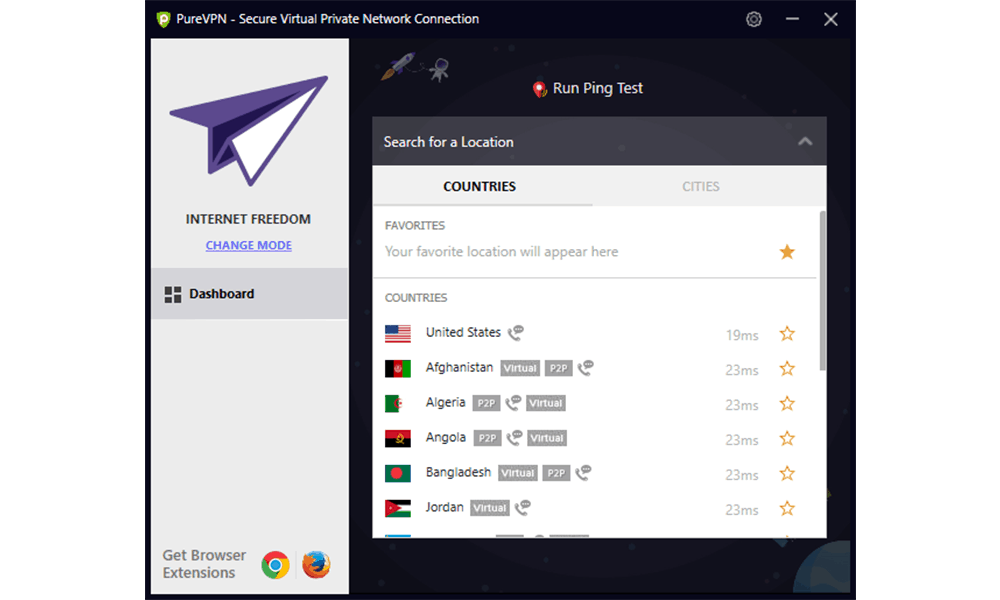Select the Angola flag icon
1000x600 pixels.
pos(398,439)
